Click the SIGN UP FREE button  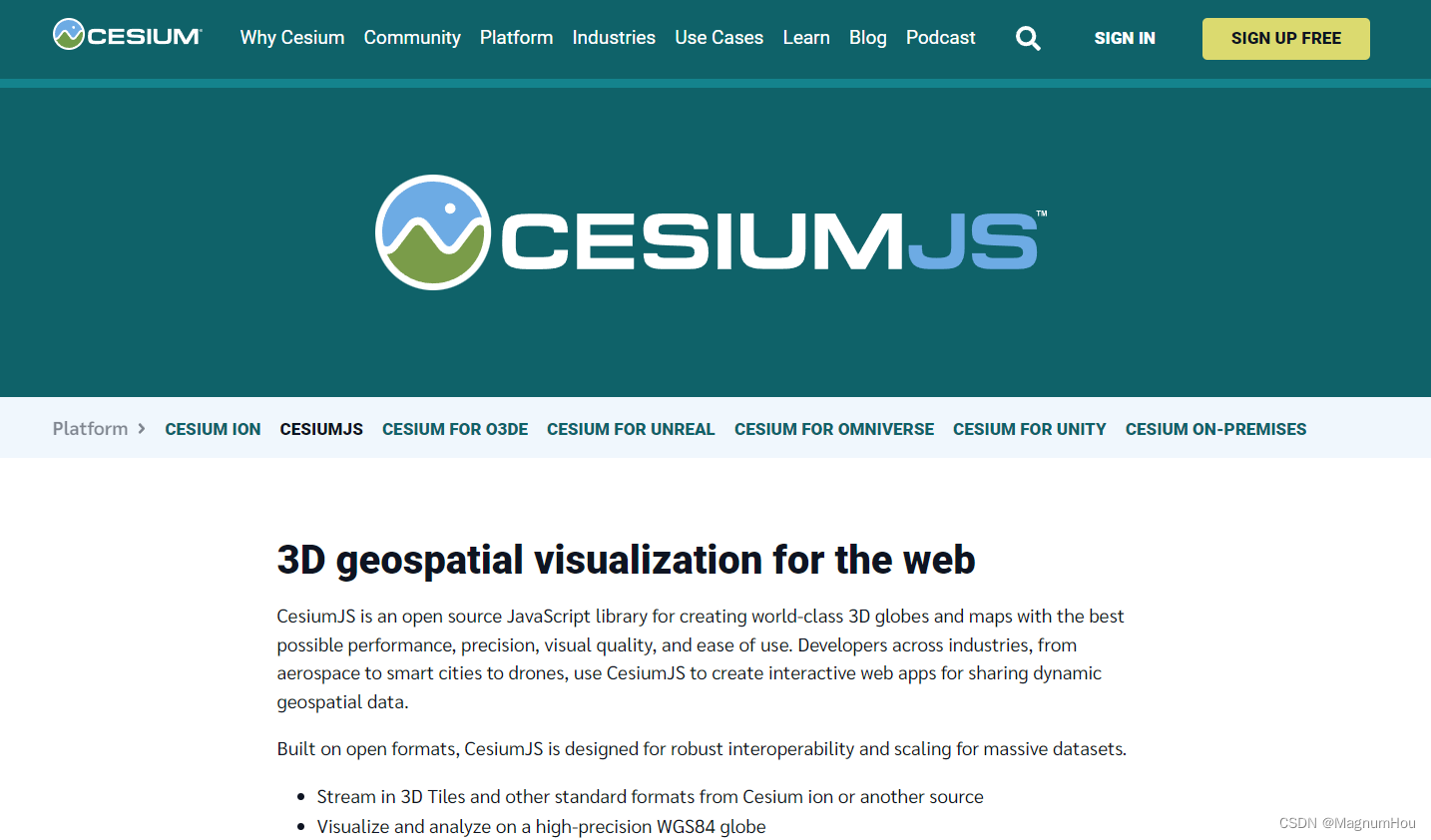point(1285,39)
